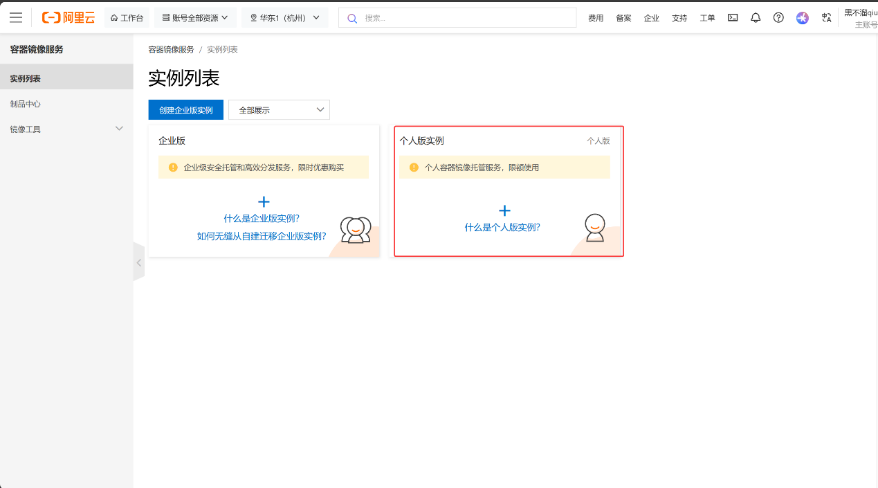Image resolution: width=878 pixels, height=488 pixels.
Task: Expand the 账号全部资源 dropdown
Action: click(x=195, y=18)
